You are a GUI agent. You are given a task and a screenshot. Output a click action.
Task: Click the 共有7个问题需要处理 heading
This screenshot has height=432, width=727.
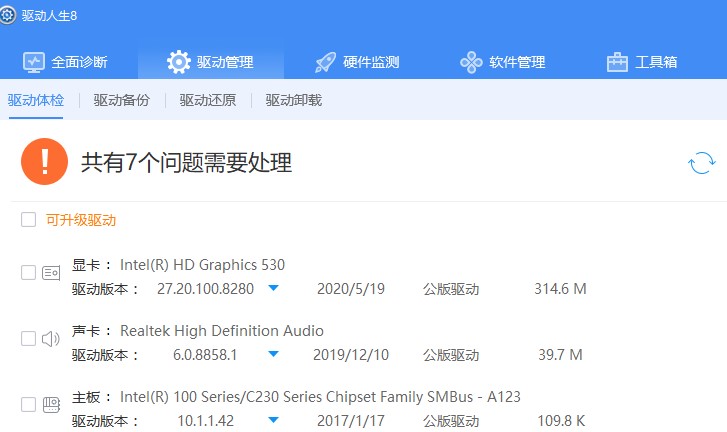tap(186, 163)
